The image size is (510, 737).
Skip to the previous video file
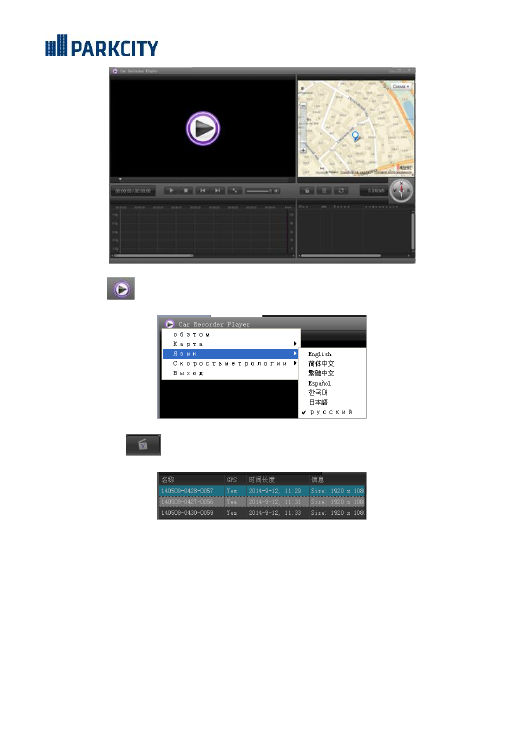pos(203,190)
